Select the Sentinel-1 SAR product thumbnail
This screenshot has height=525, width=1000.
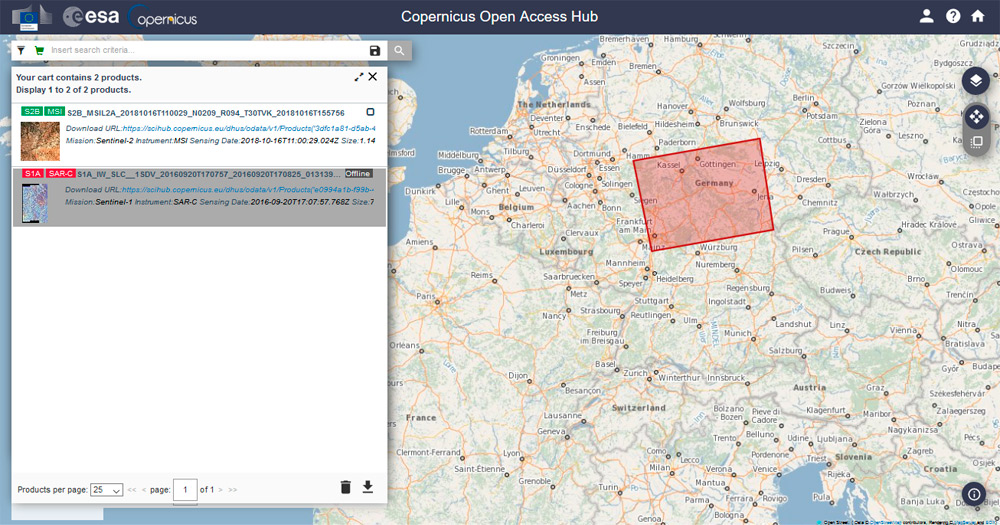[35, 203]
